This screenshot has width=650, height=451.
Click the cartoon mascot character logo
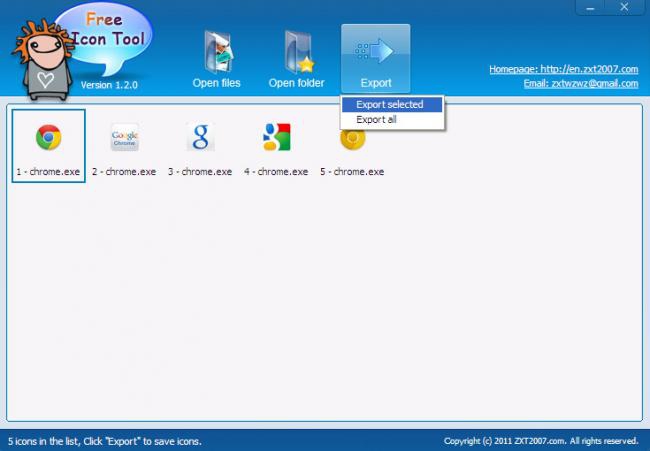(43, 60)
